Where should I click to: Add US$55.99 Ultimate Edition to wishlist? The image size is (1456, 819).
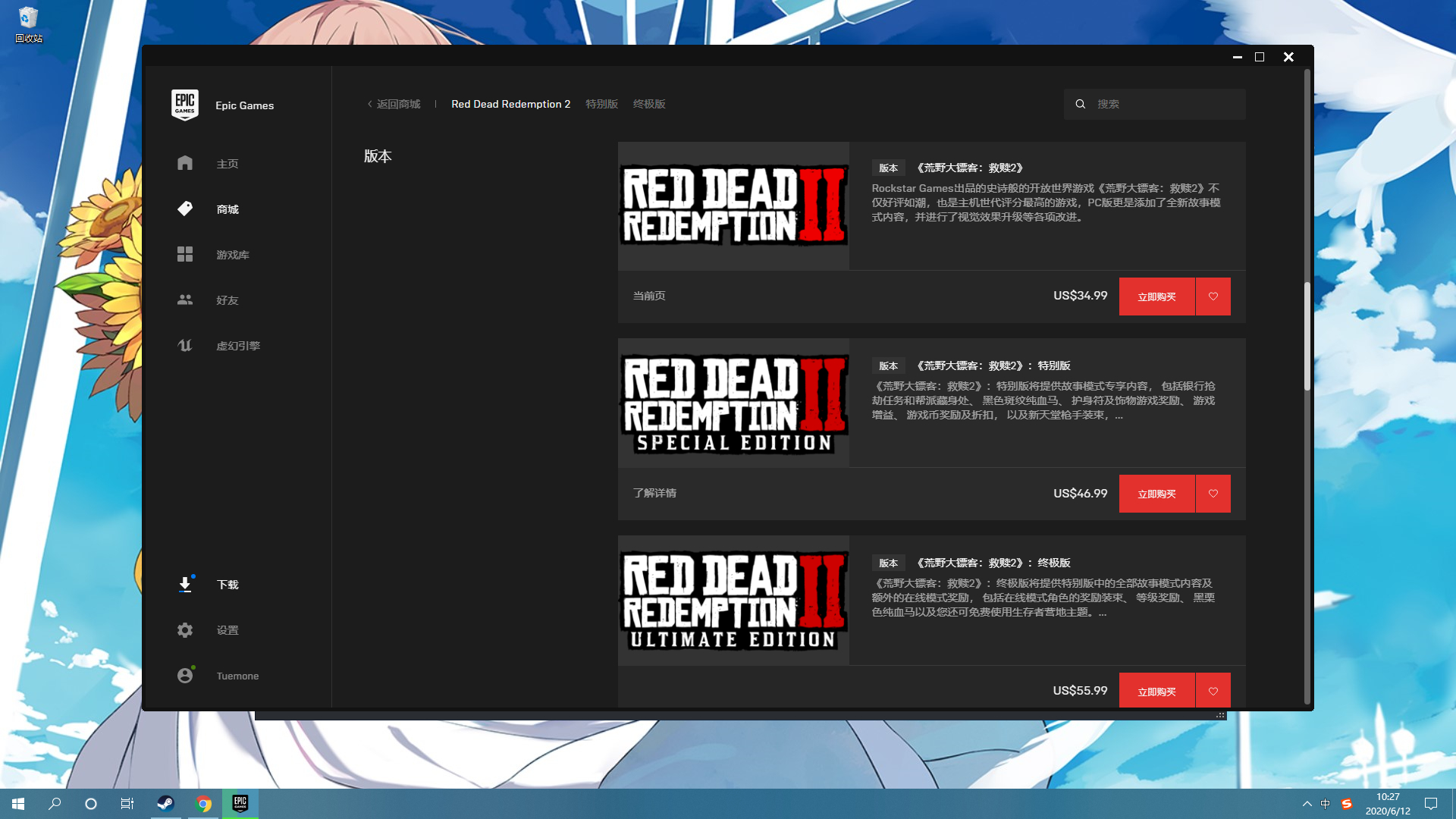[x=1213, y=691]
